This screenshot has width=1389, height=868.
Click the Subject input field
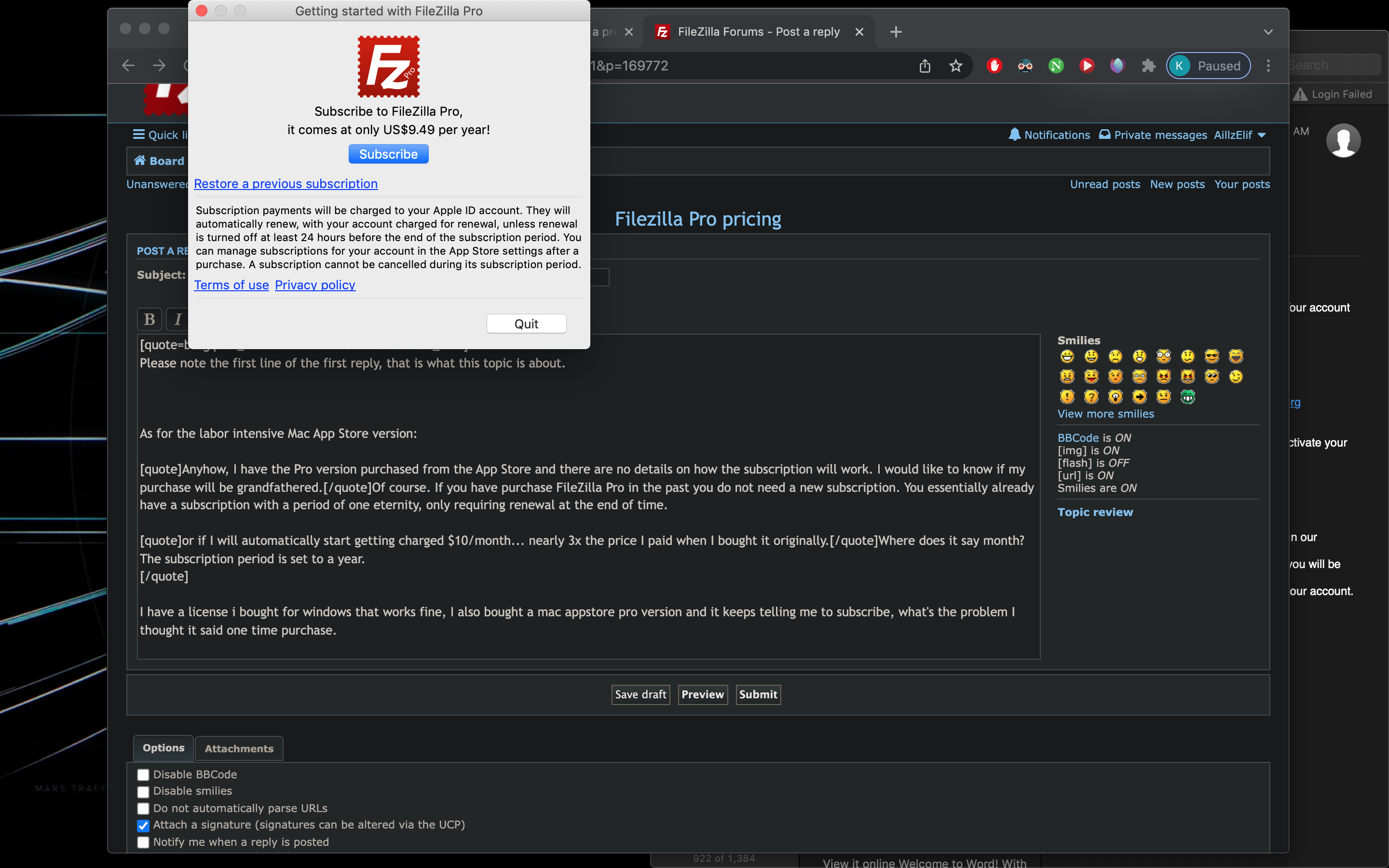pos(399,275)
